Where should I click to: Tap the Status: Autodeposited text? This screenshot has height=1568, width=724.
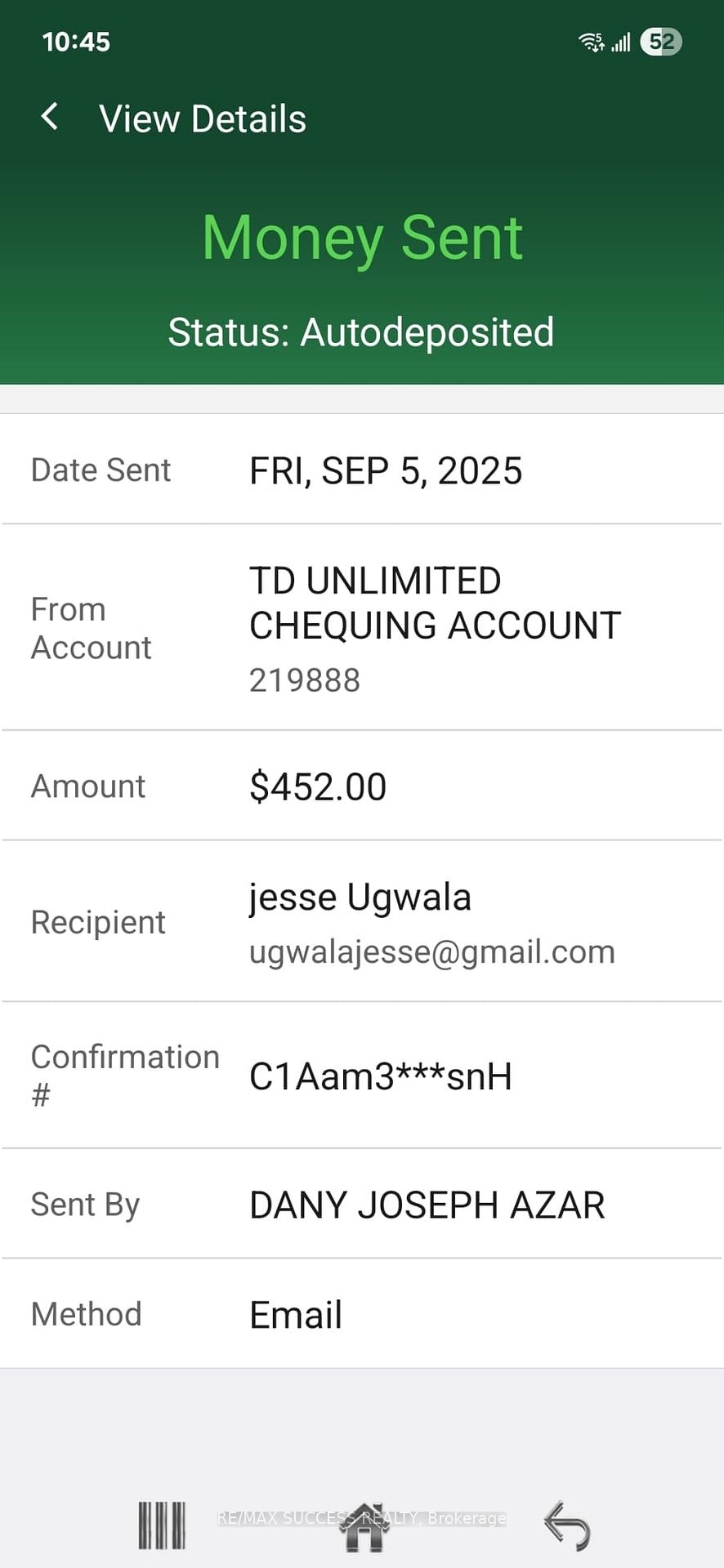pyautogui.click(x=360, y=332)
